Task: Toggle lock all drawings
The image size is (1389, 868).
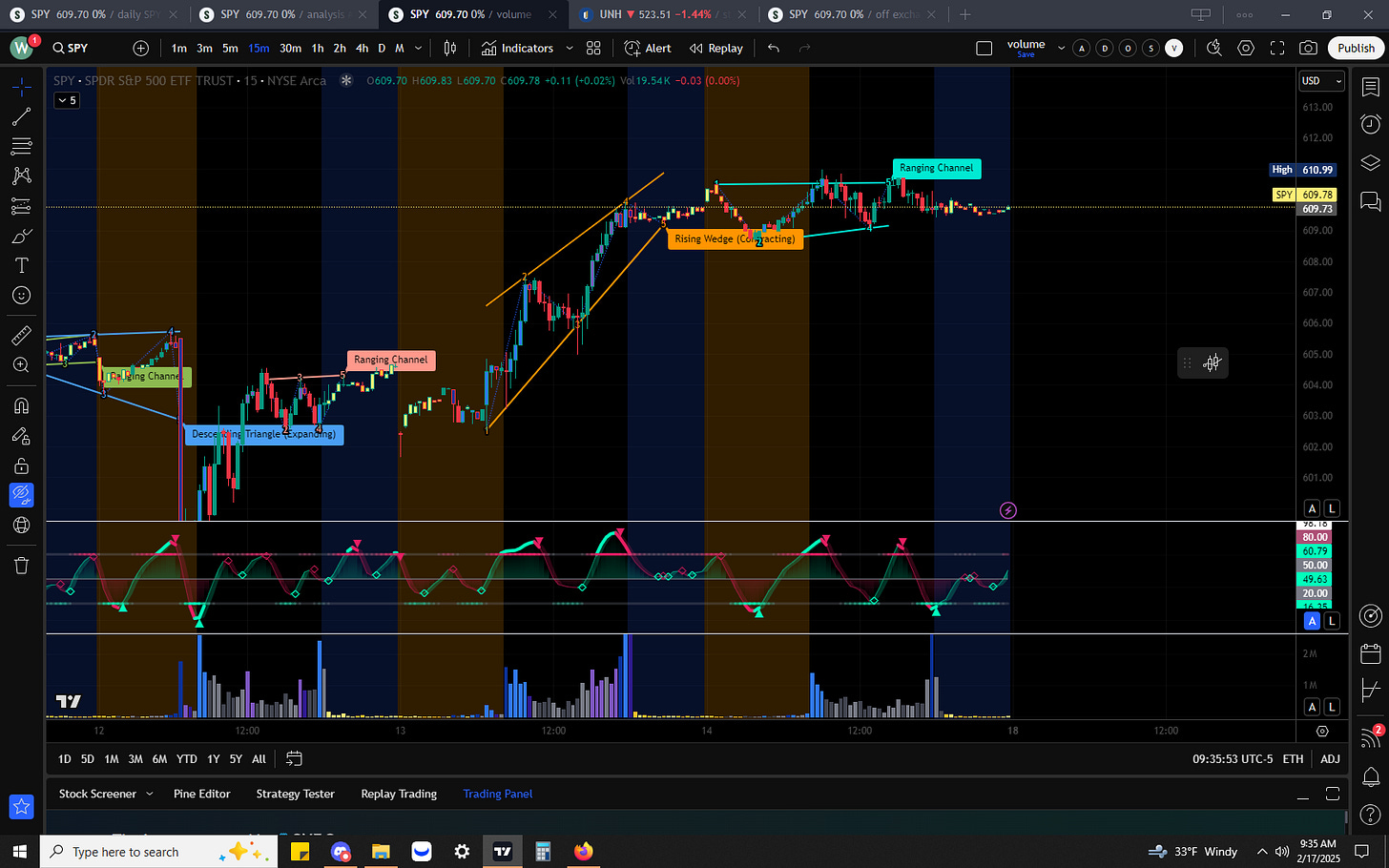Action: click(x=21, y=465)
